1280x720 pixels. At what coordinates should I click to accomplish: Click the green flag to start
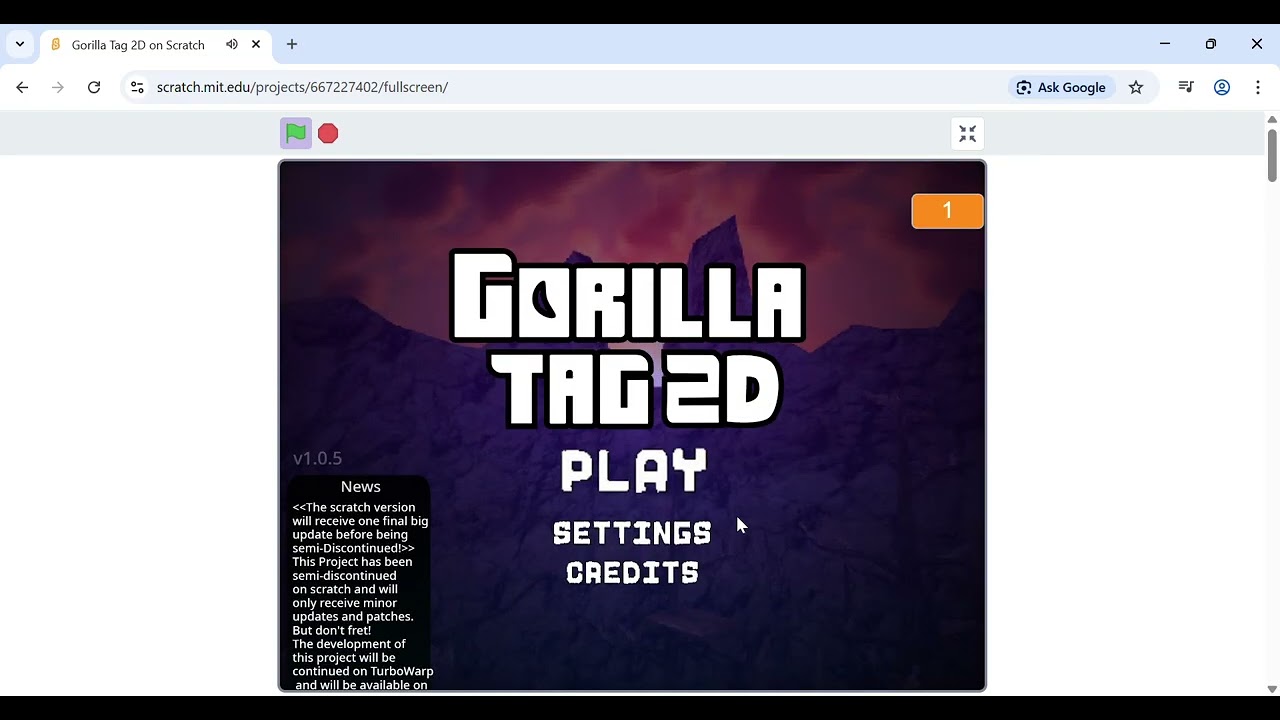pos(296,133)
